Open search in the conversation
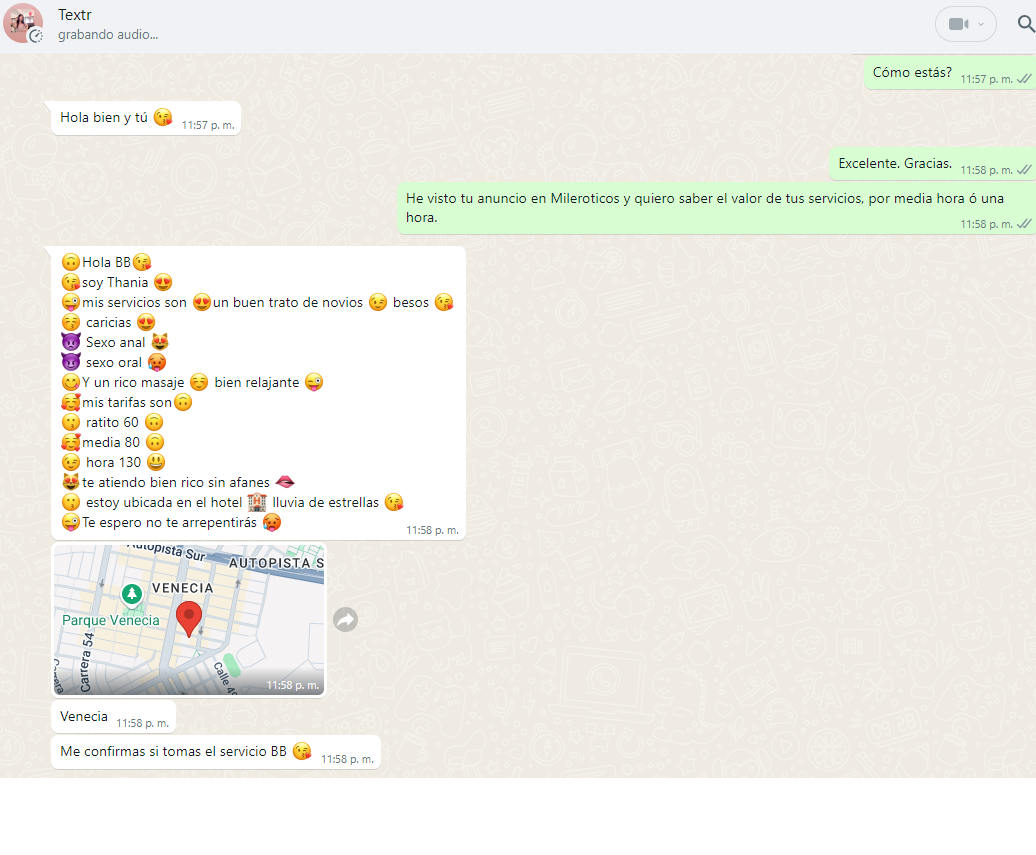The width and height of the screenshot is (1036, 855). point(1024,24)
